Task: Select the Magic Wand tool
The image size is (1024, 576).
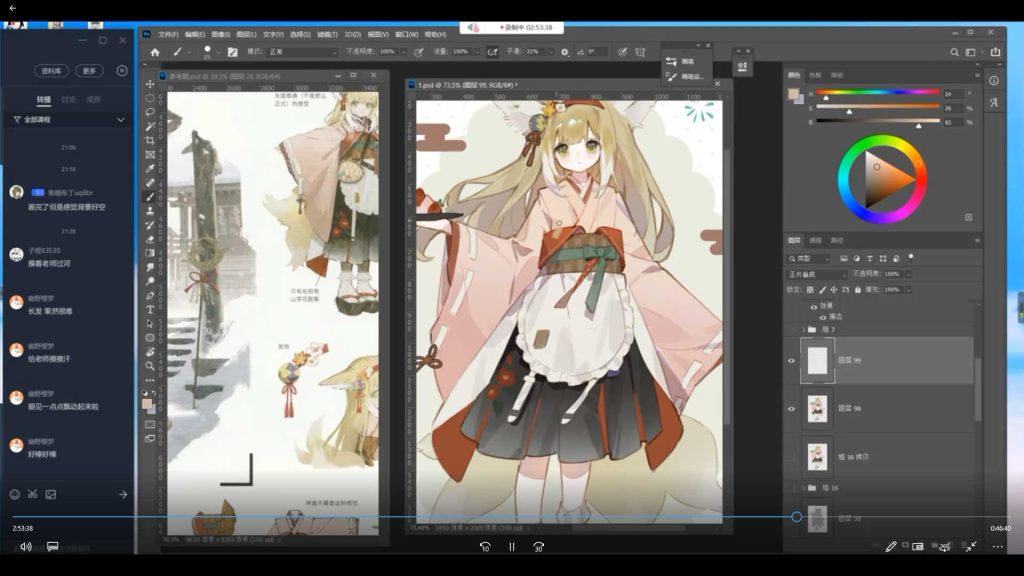Action: 150,127
